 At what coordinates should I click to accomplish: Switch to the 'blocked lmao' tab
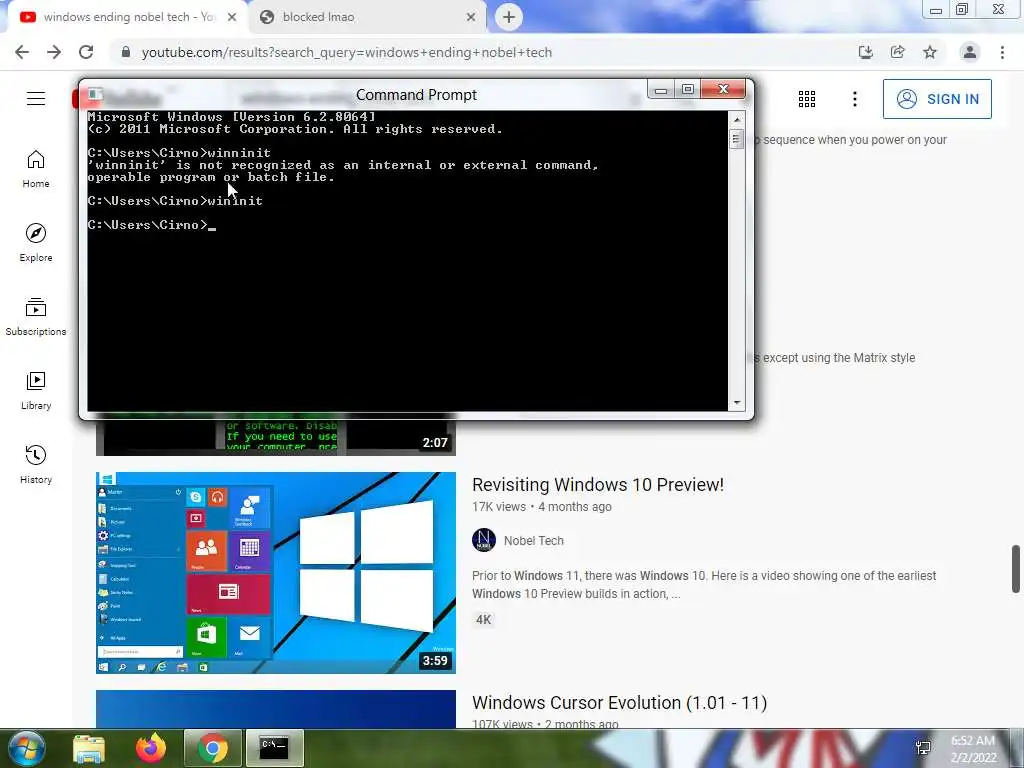click(366, 17)
